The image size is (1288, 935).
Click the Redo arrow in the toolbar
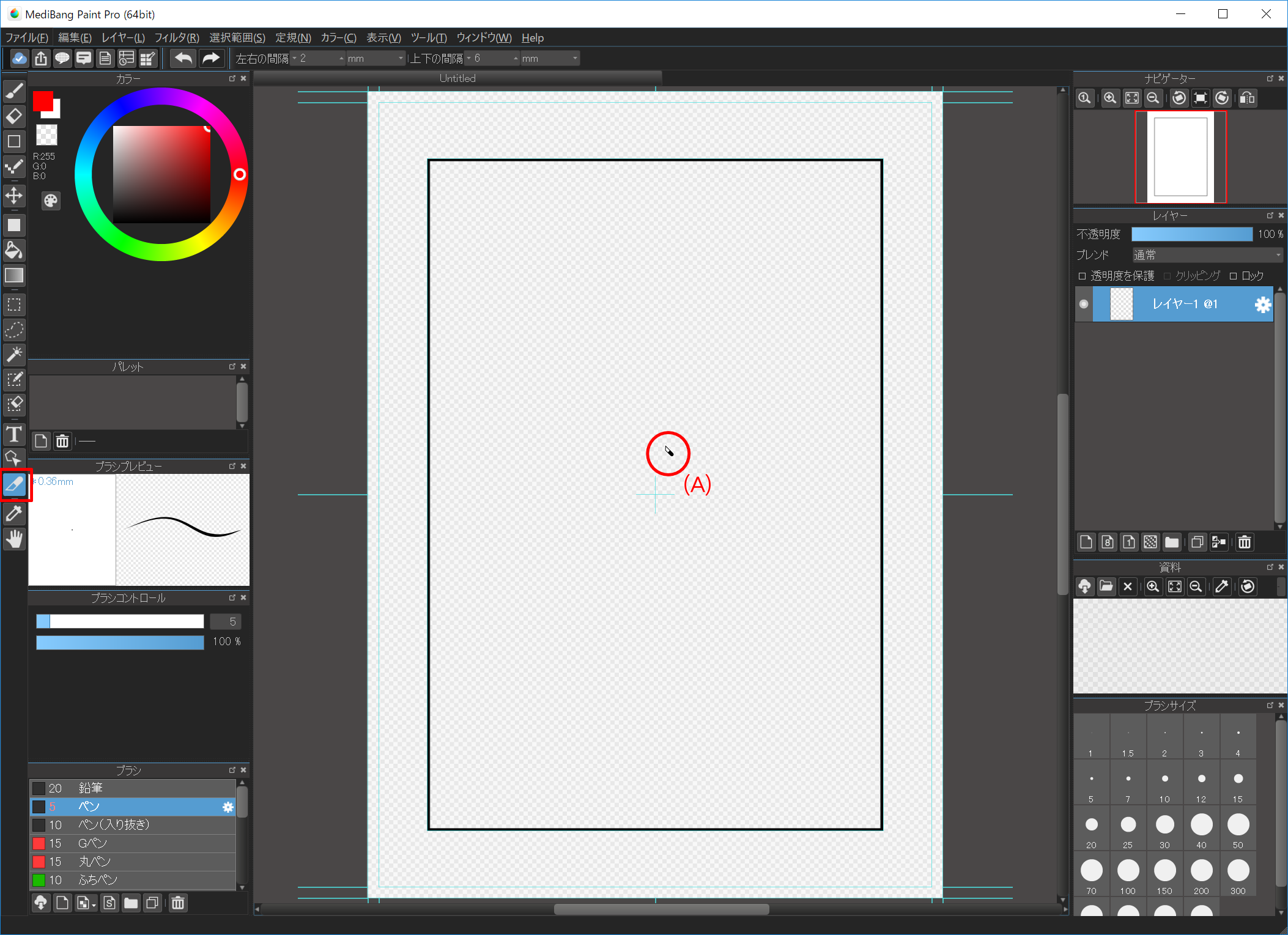[x=211, y=58]
